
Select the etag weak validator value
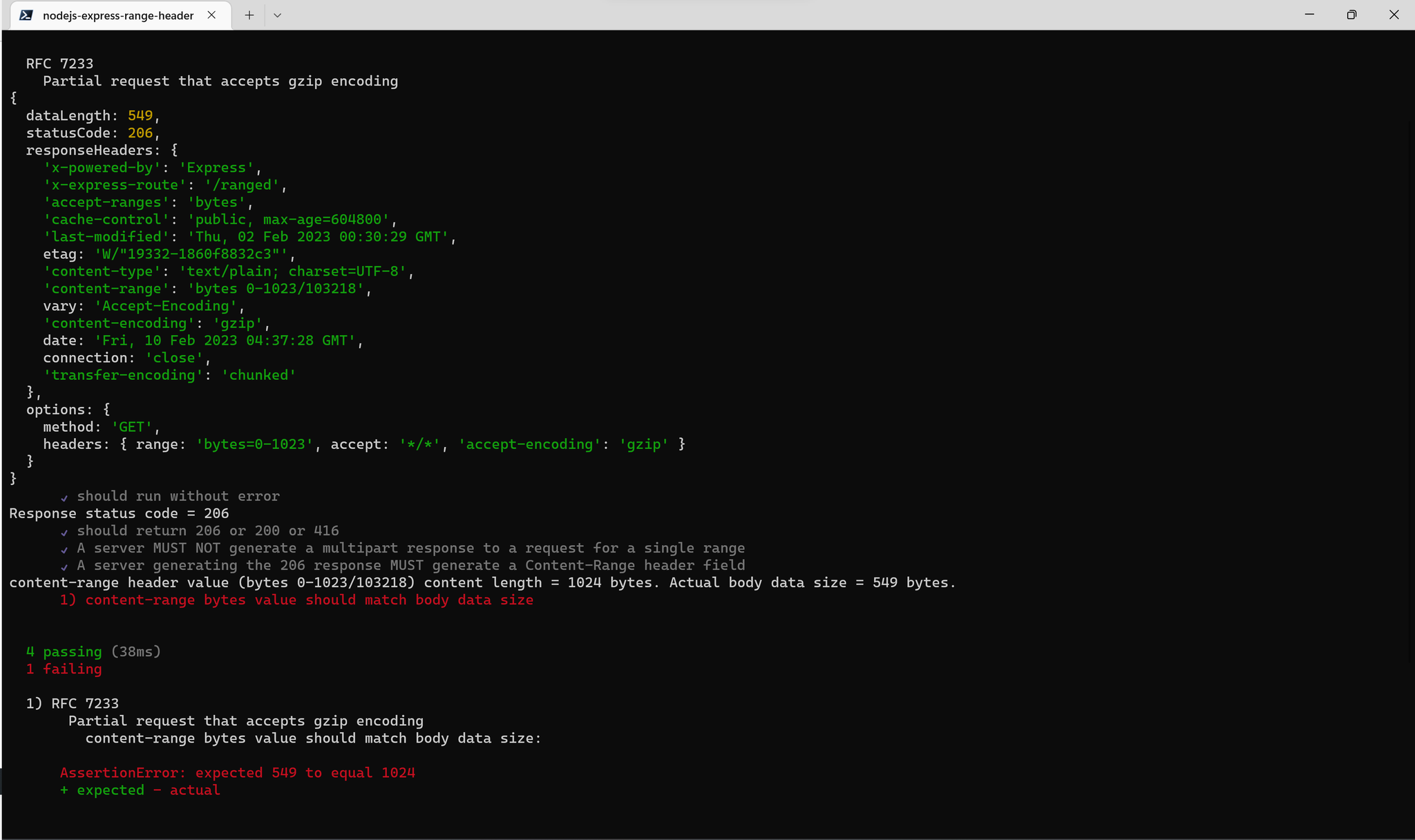tap(193, 254)
